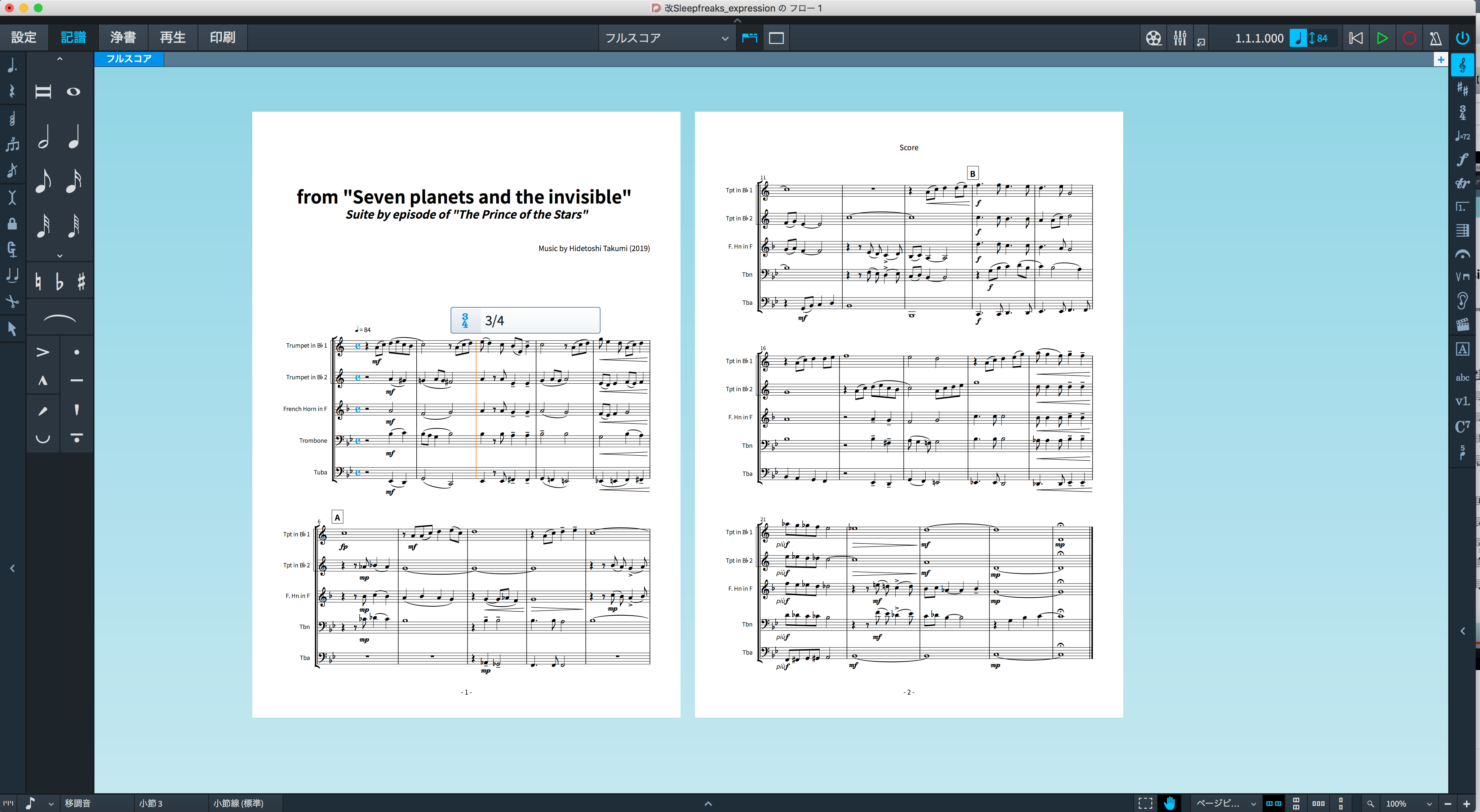Apply the sharp accidental
The image size is (1480, 812).
[x=81, y=281]
